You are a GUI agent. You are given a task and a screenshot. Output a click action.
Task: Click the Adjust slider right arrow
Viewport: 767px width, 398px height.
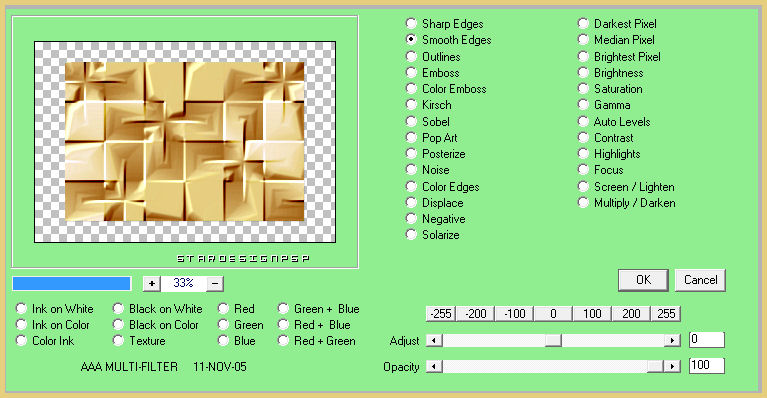pos(673,340)
